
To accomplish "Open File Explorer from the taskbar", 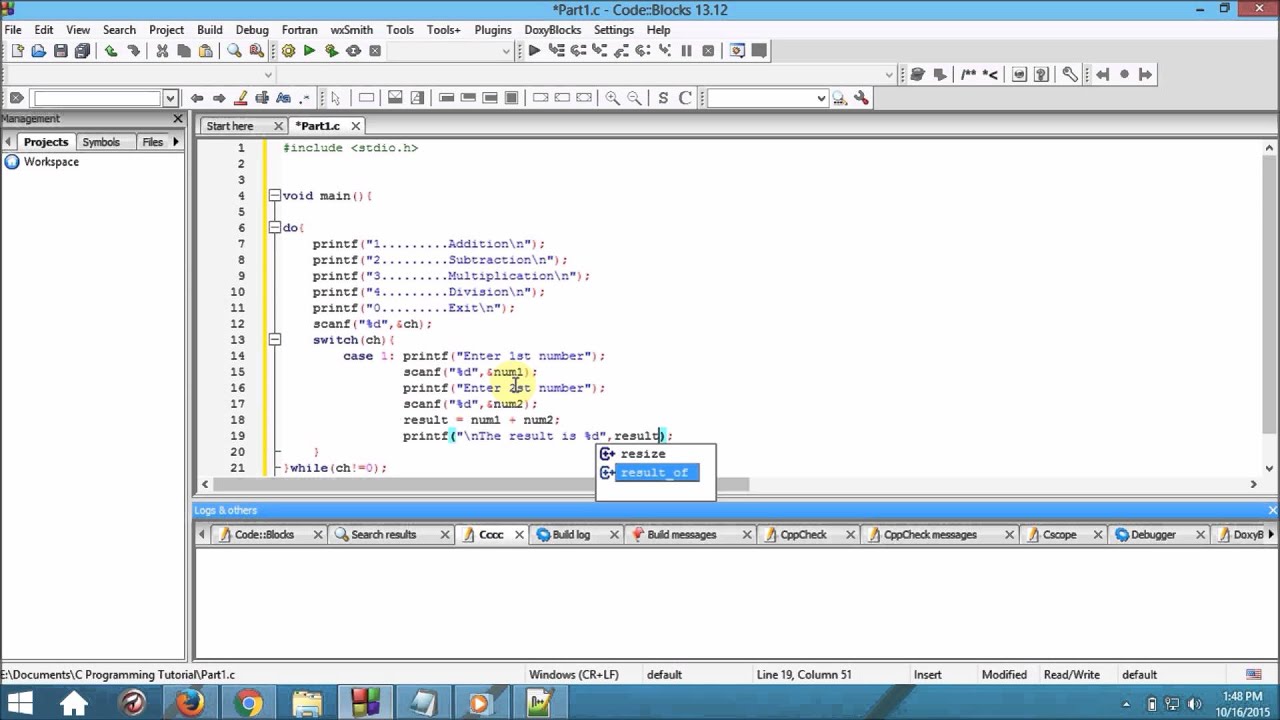I will [x=306, y=703].
